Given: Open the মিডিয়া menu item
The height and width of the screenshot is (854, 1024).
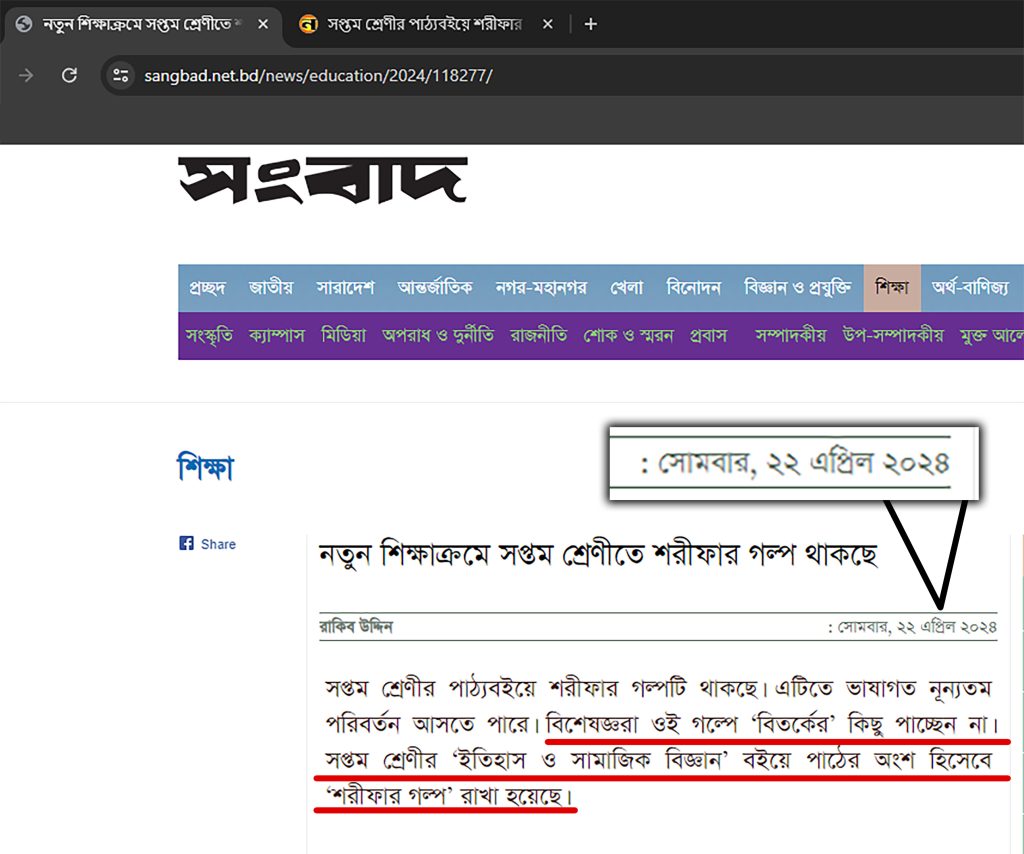Looking at the screenshot, I should click(x=344, y=336).
